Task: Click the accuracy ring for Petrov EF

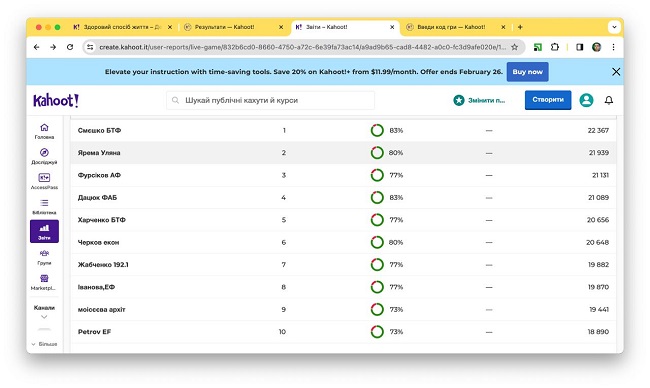Action: [377, 332]
